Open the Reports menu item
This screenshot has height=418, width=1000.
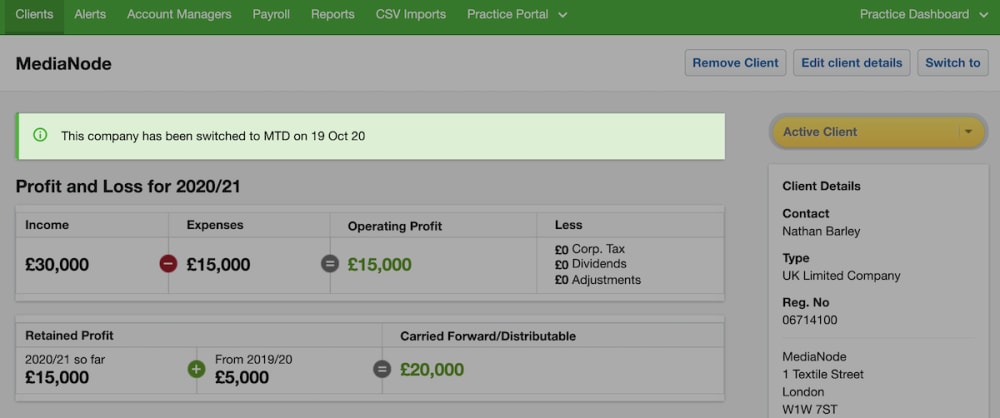332,15
